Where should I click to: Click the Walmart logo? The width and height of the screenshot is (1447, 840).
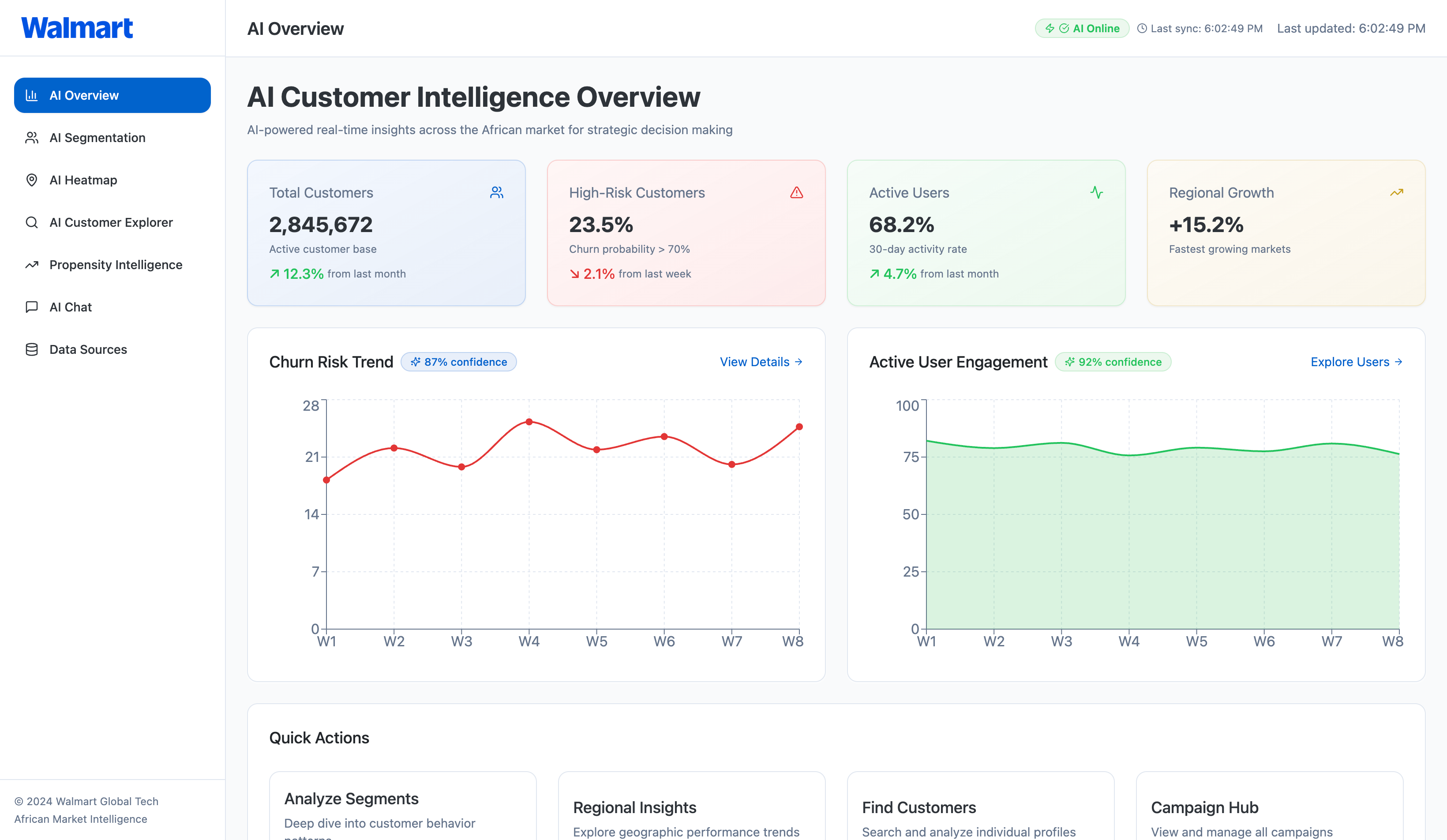pos(77,28)
